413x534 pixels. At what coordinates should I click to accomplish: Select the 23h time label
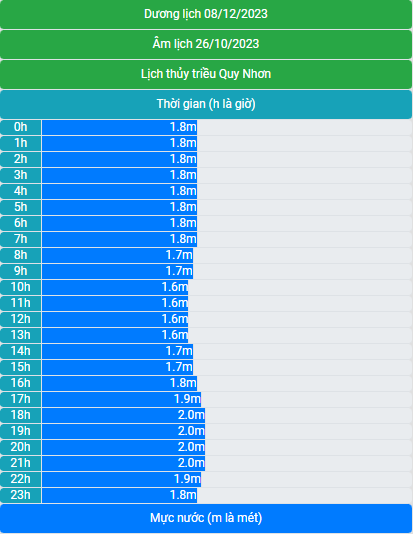click(x=20, y=495)
